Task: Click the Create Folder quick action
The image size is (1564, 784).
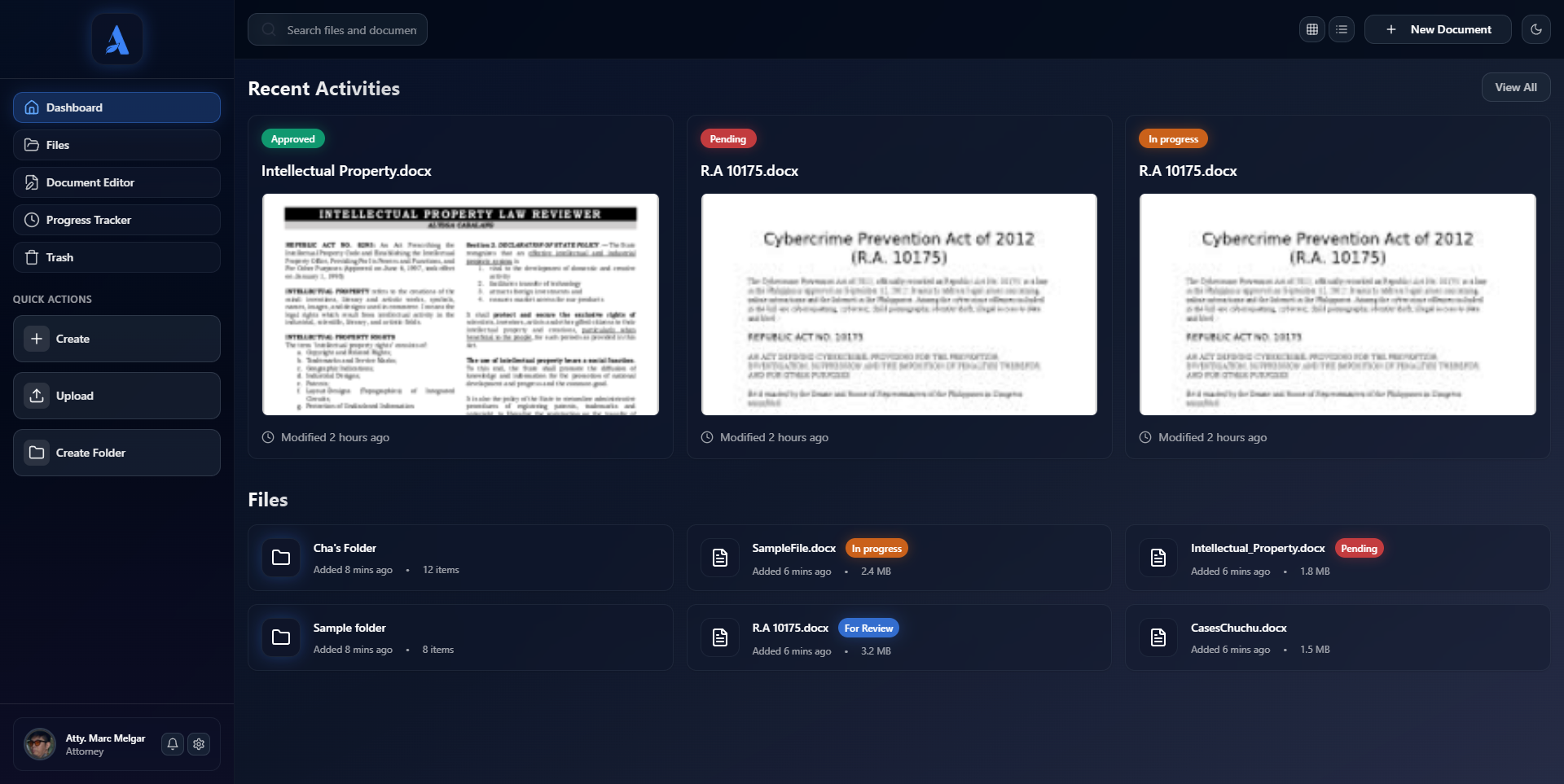Action: tap(116, 453)
